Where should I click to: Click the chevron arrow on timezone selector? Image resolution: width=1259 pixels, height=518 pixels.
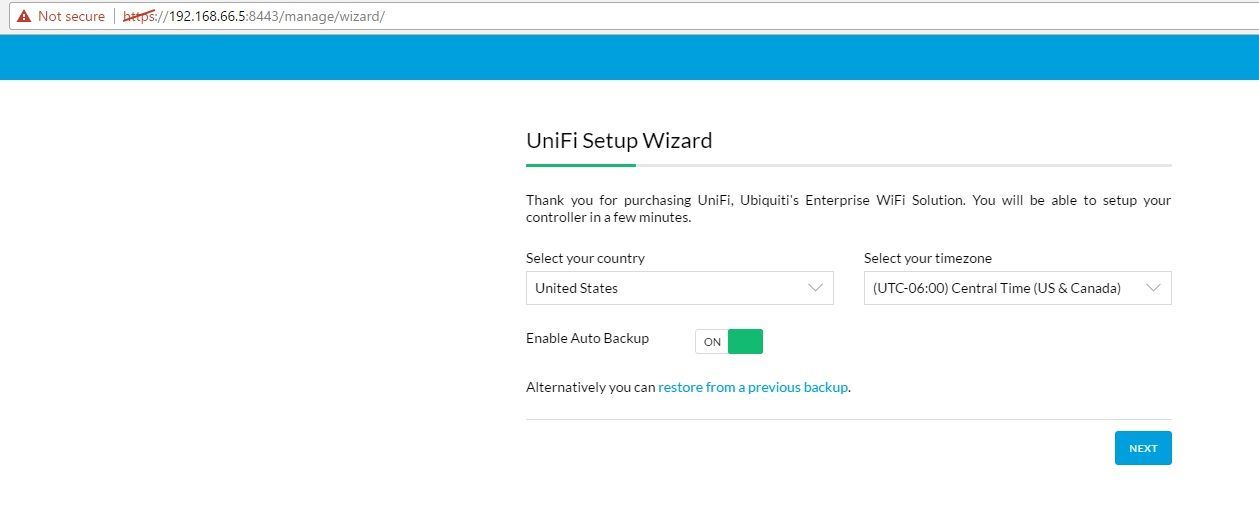(1153, 288)
